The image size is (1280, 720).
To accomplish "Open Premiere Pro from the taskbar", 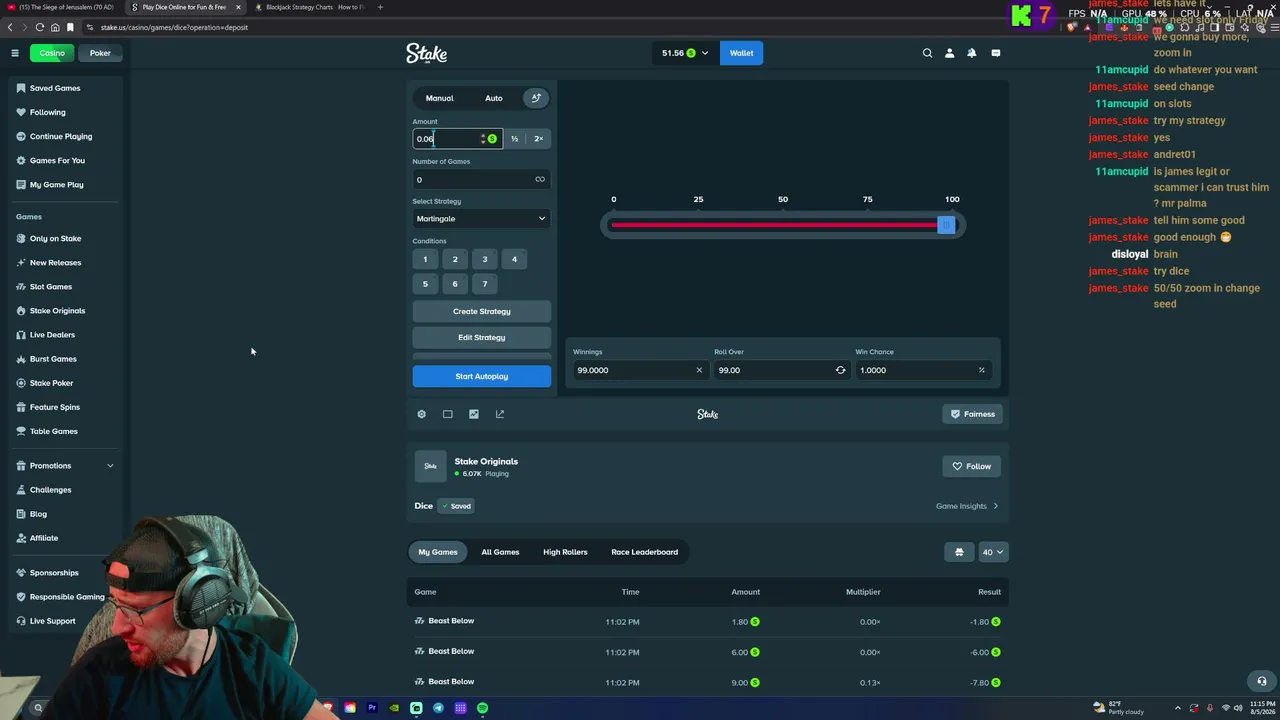I will 372,708.
